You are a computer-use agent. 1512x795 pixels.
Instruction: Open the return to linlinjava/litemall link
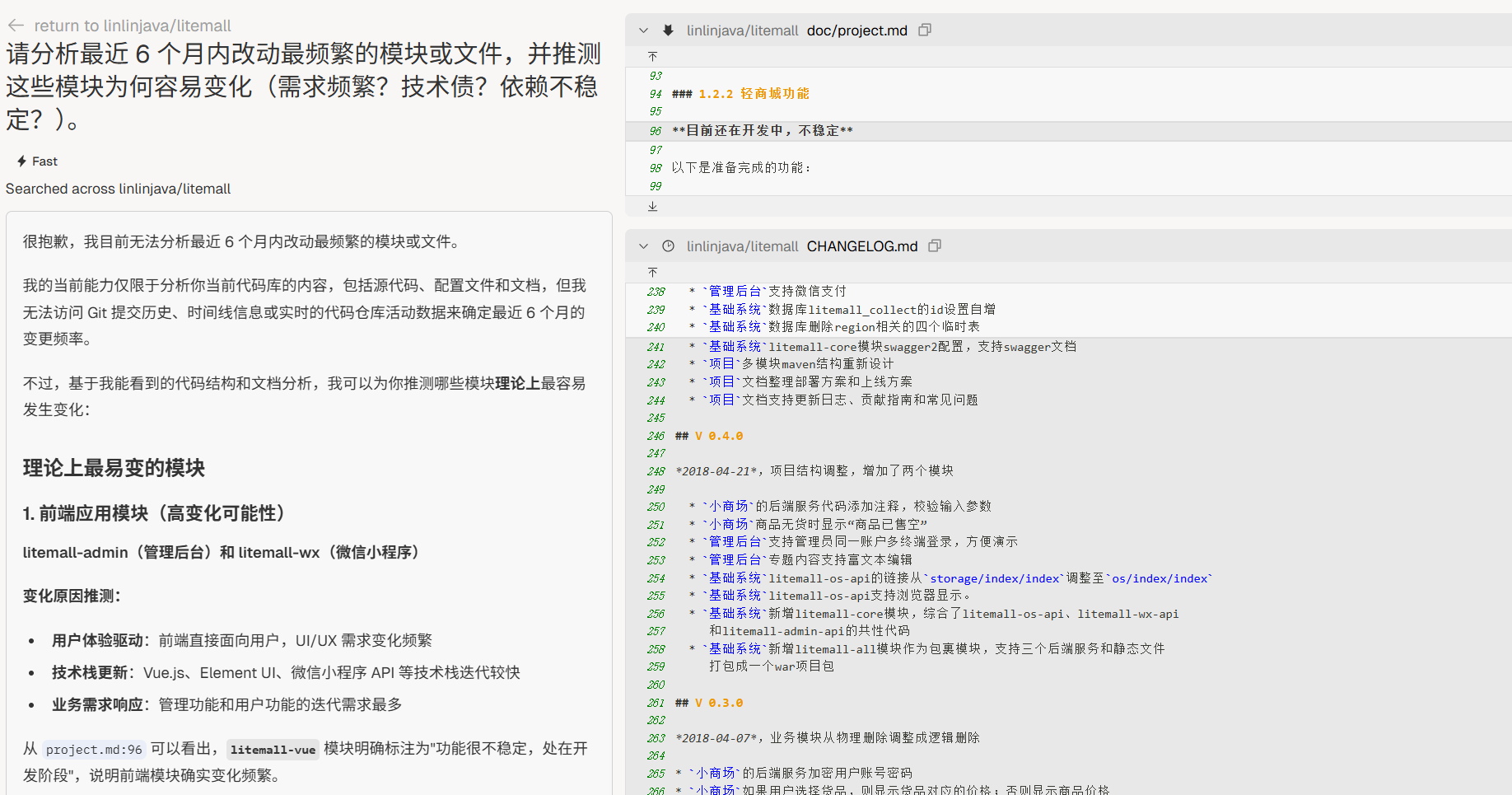pyautogui.click(x=132, y=26)
